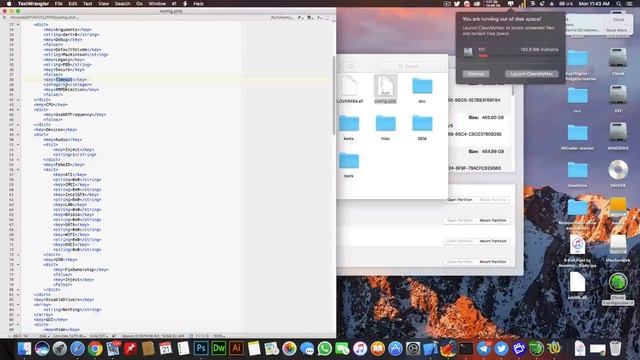Open the Unicode (UTF-8) encoding popup

[x=69, y=336]
